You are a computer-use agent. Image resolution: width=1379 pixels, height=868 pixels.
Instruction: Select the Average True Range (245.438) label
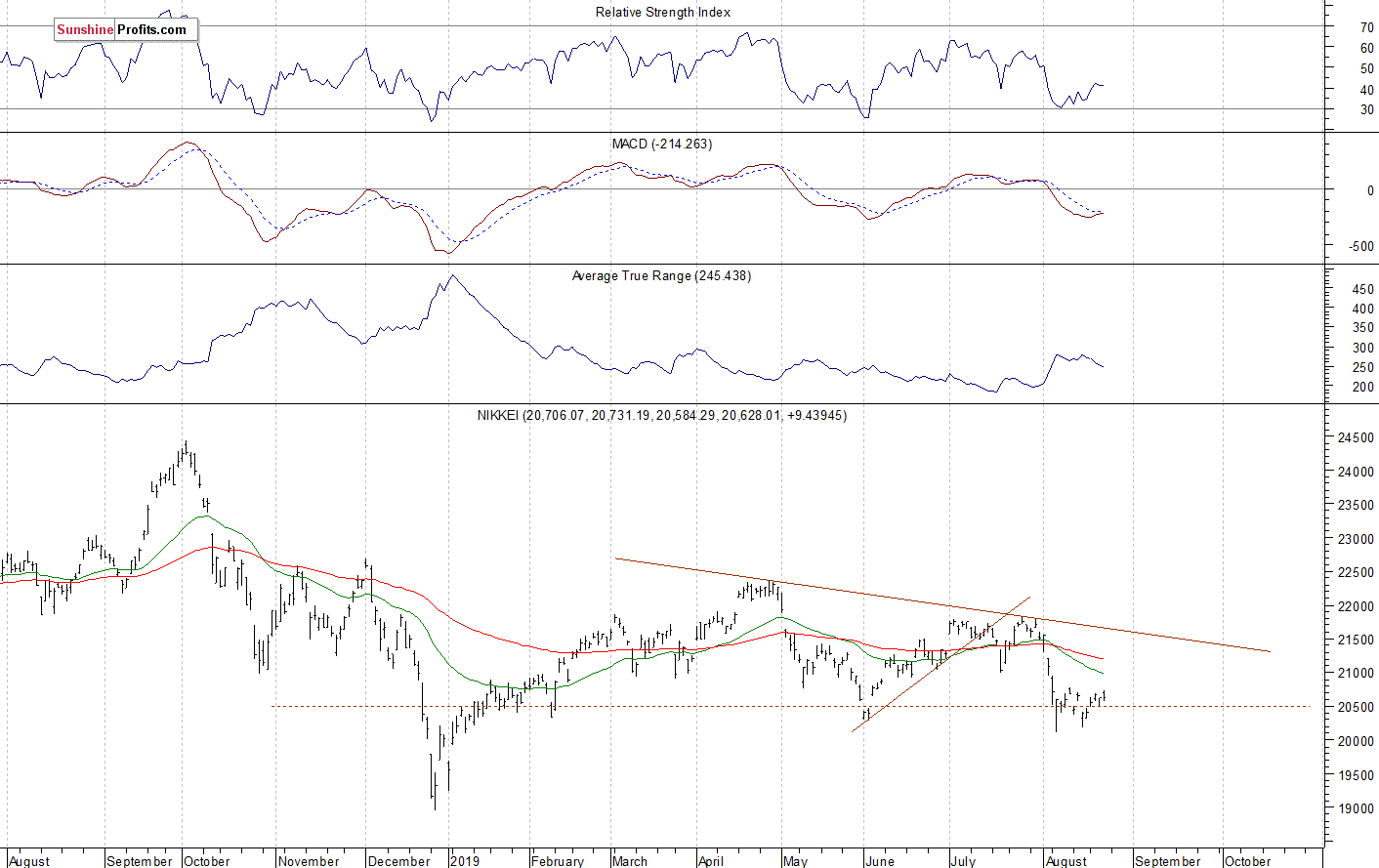[x=661, y=276]
